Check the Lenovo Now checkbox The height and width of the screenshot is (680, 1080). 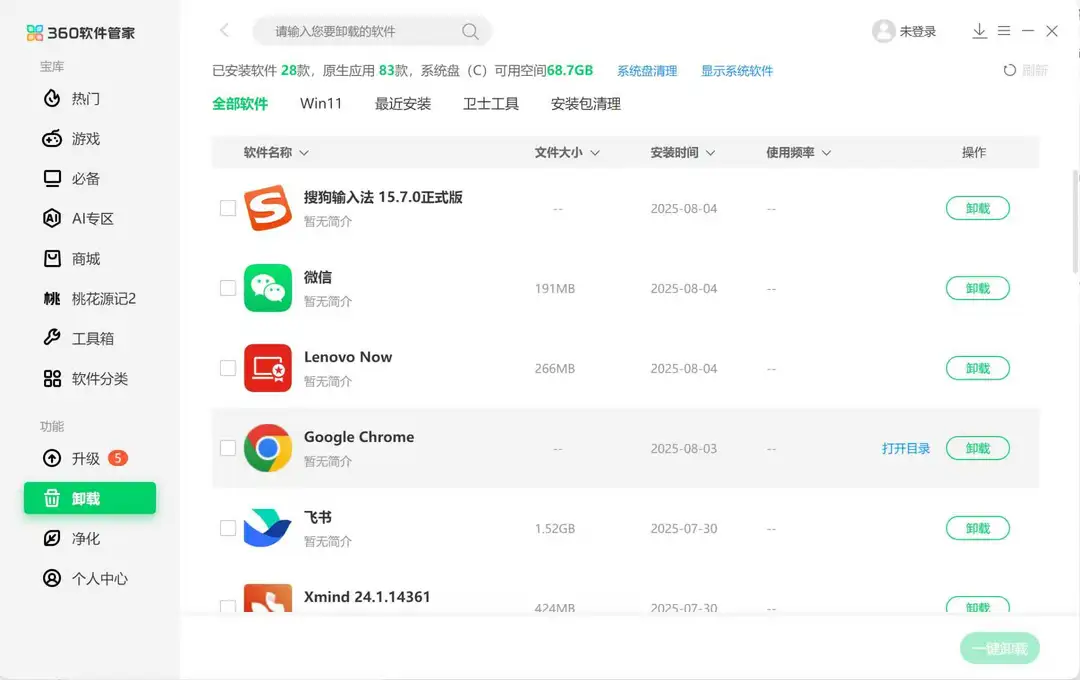(x=228, y=368)
